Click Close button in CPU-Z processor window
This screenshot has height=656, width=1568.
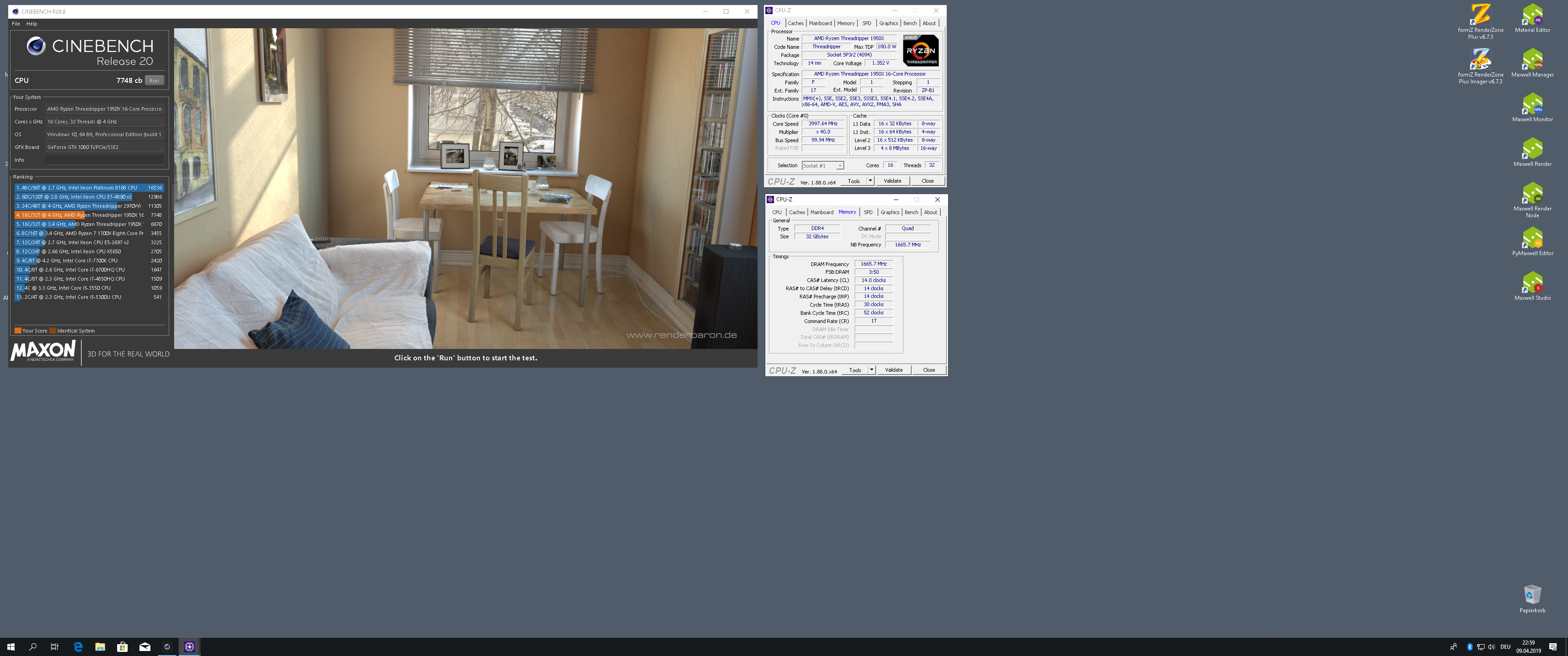(927, 181)
